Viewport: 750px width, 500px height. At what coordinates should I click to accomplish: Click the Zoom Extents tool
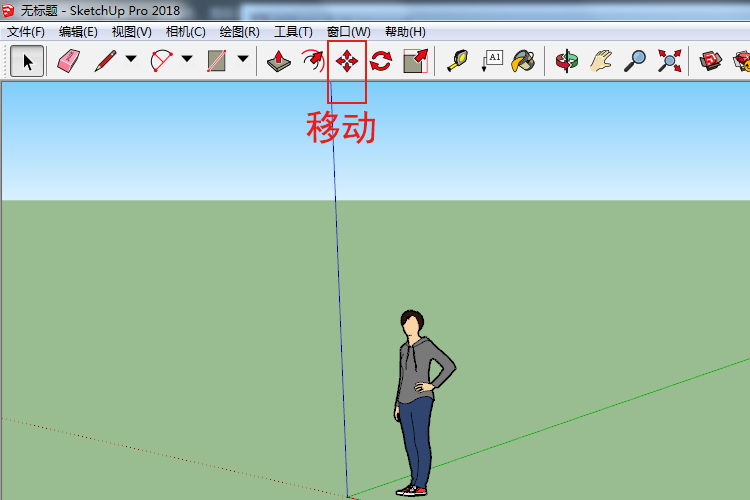coord(668,61)
